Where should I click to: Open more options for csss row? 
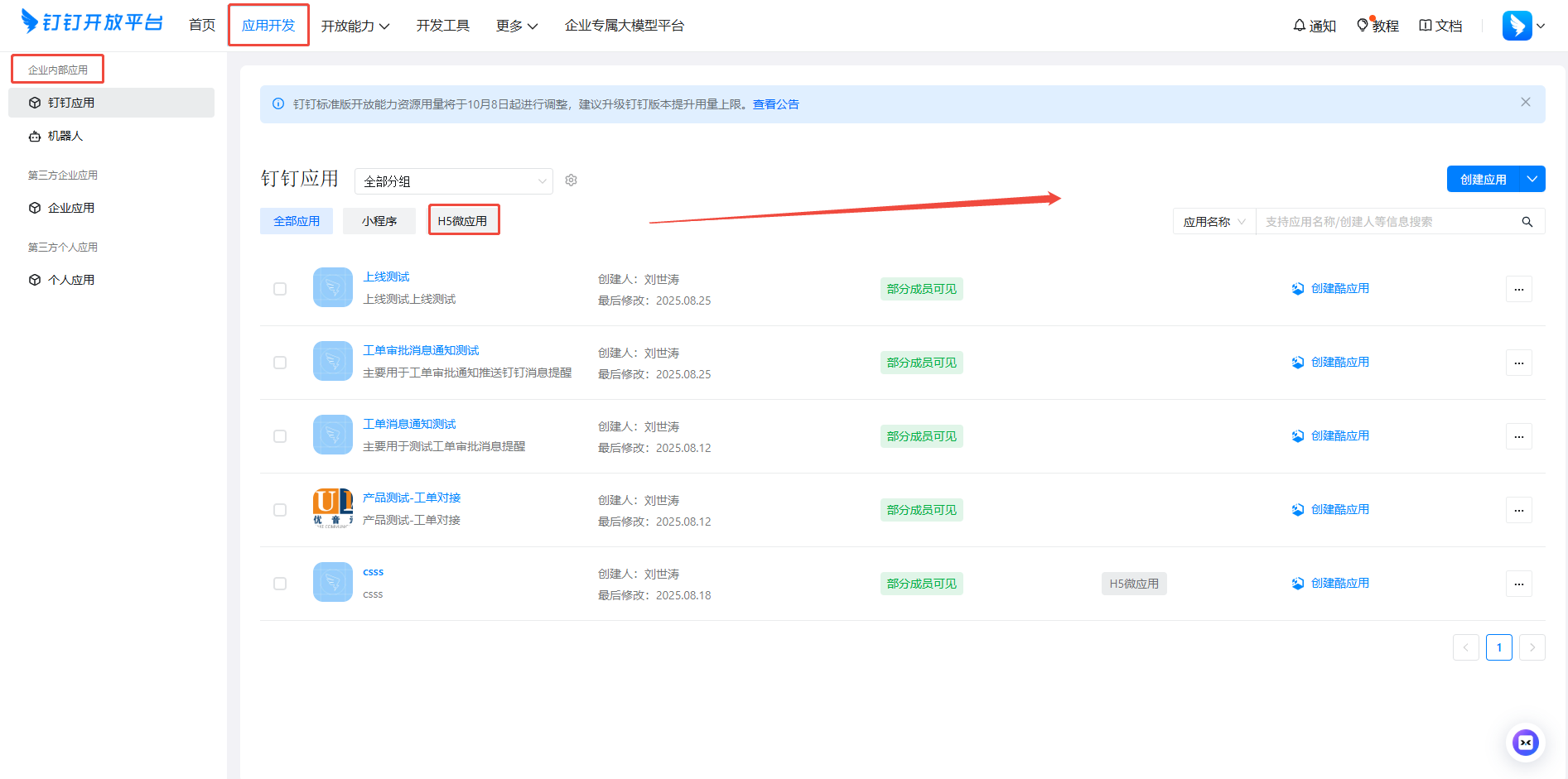[1518, 584]
